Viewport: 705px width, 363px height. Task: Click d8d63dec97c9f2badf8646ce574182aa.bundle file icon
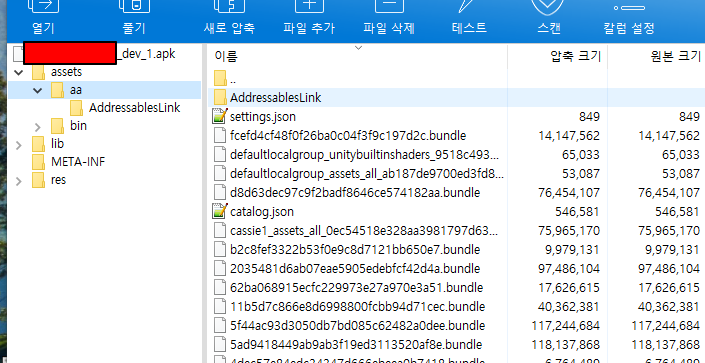click(220, 193)
